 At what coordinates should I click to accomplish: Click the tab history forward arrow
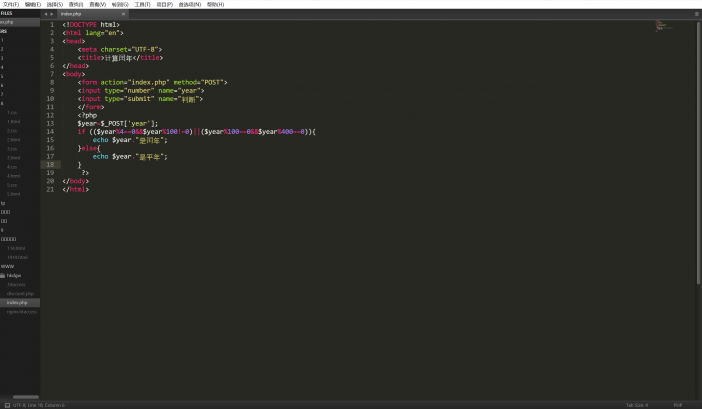pos(52,14)
